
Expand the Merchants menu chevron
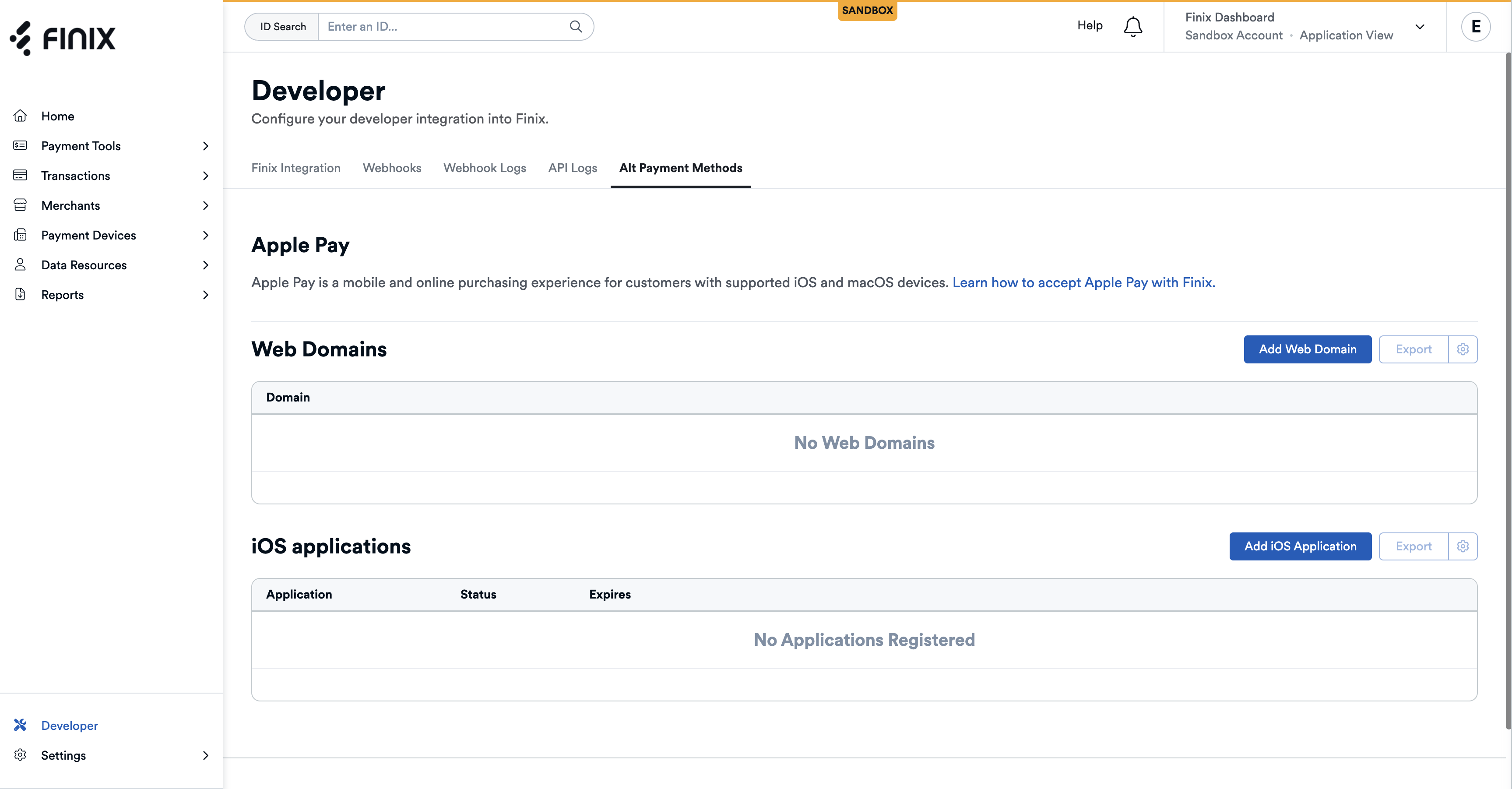point(205,205)
